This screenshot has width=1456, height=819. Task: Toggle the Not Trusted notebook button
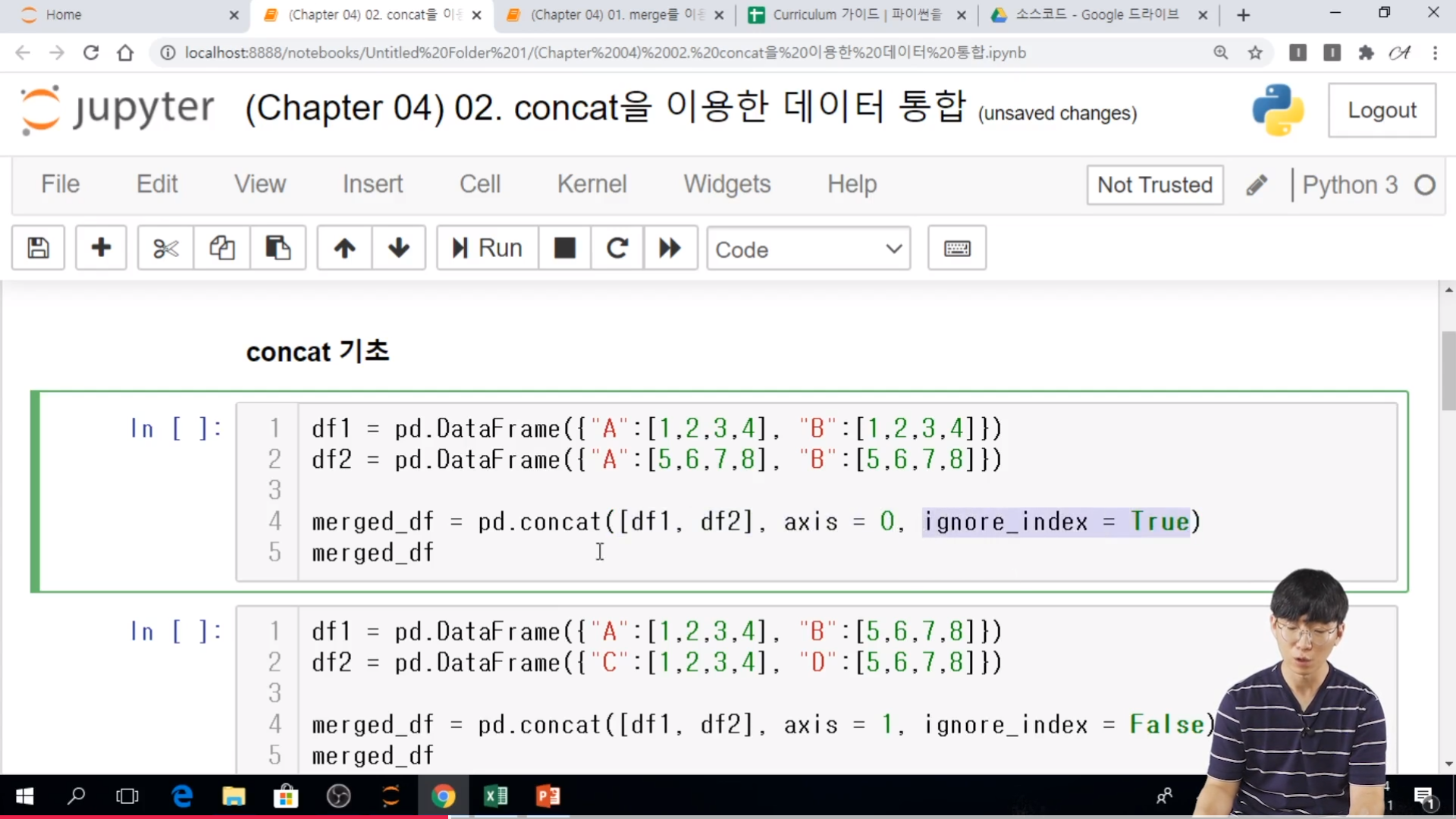click(x=1154, y=185)
